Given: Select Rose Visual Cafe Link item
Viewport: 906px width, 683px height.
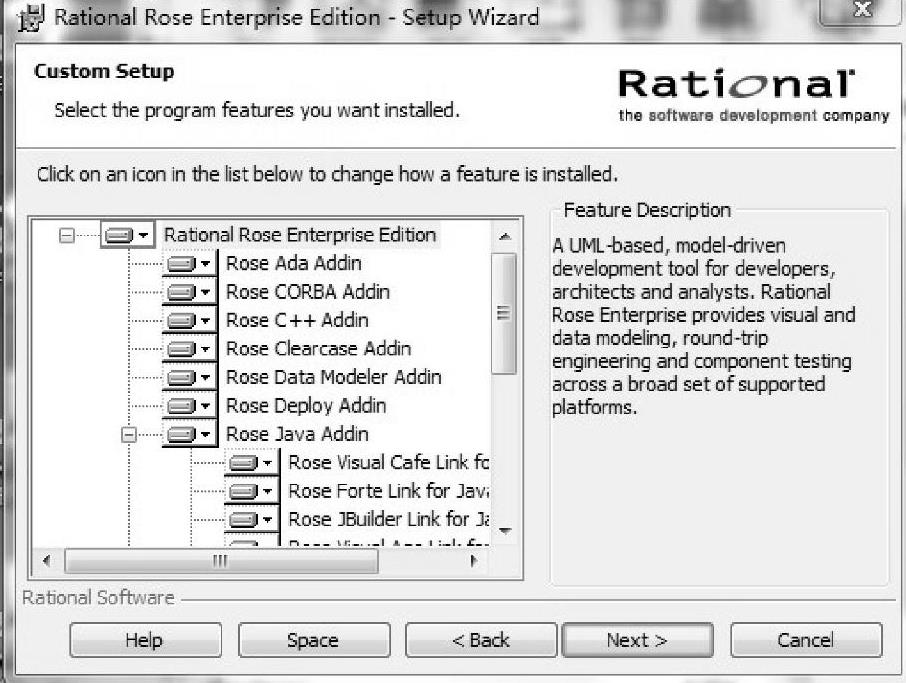Looking at the screenshot, I should (x=388, y=462).
